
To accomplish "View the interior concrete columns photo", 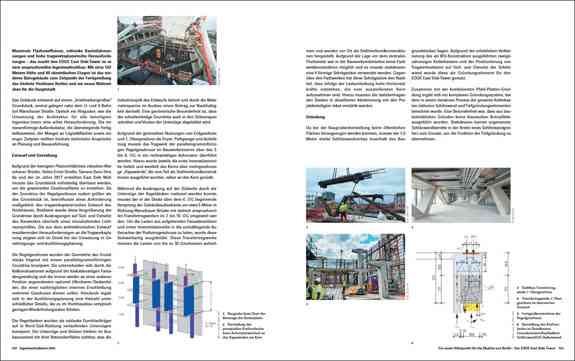I will (x=461, y=195).
